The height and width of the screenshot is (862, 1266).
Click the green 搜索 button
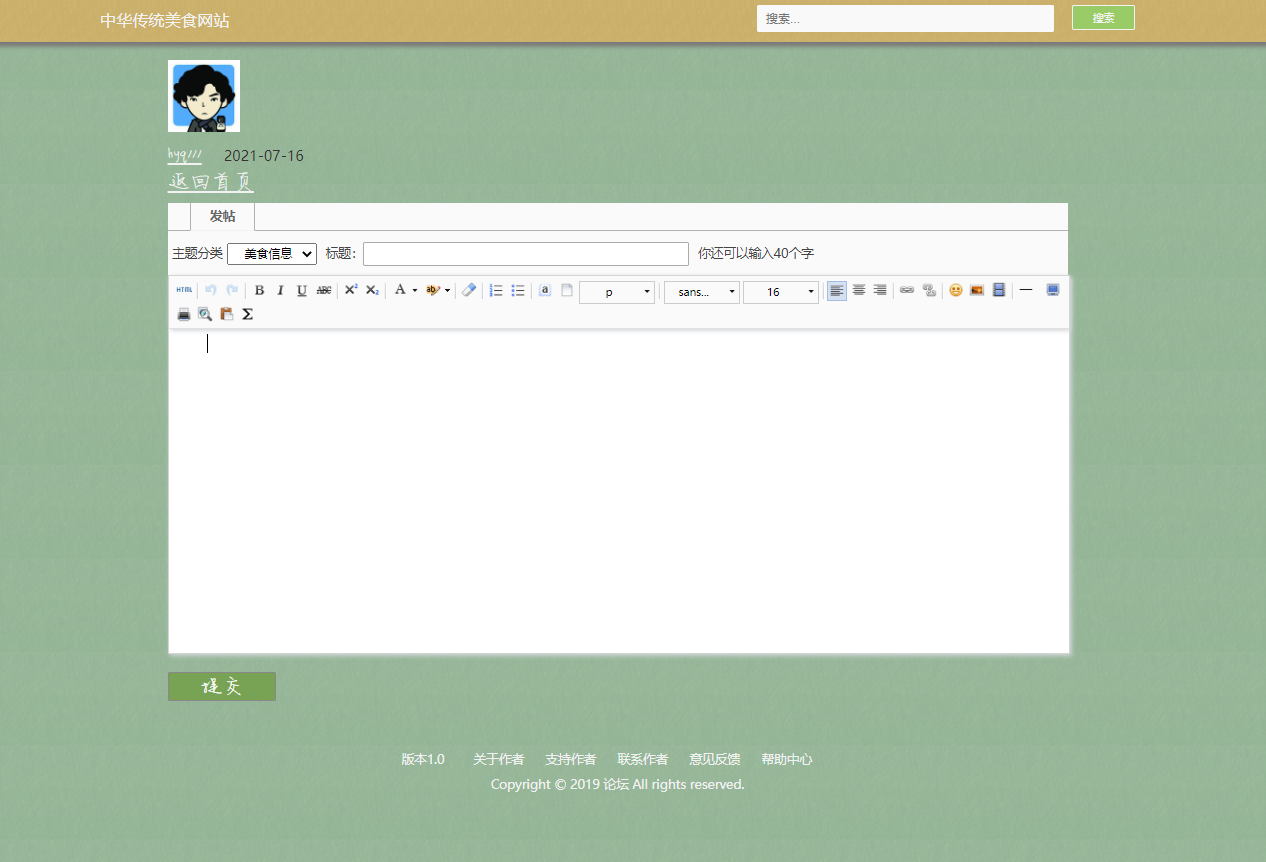(1103, 18)
